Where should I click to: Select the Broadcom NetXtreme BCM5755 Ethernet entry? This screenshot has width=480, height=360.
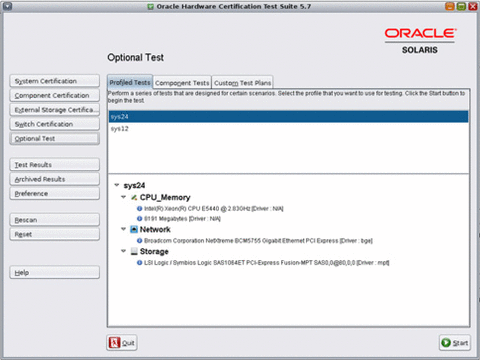point(258,241)
